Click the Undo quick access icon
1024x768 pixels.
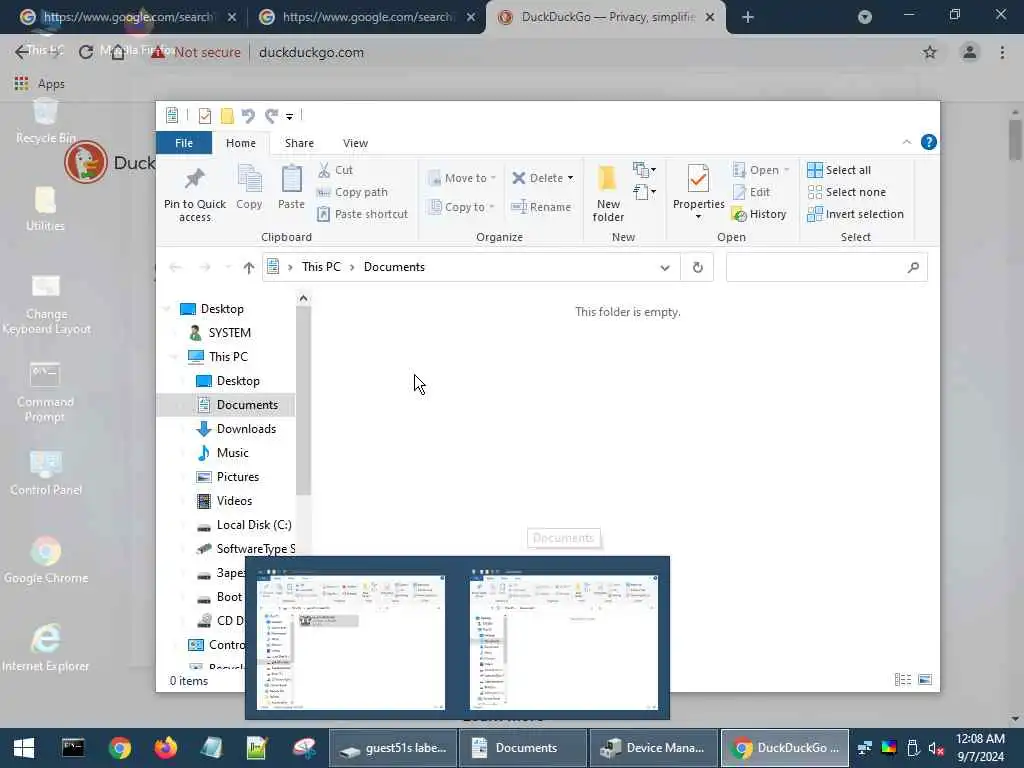[x=248, y=116]
